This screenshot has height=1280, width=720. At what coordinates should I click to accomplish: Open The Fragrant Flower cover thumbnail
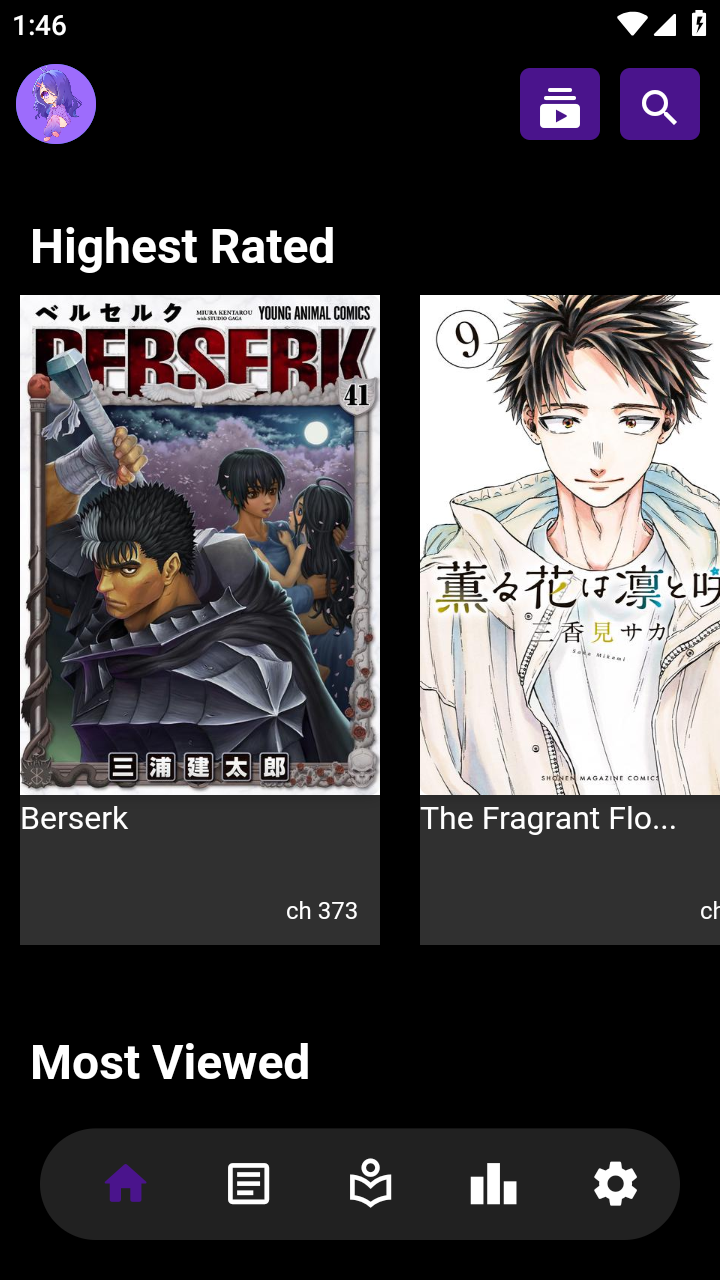(x=570, y=545)
